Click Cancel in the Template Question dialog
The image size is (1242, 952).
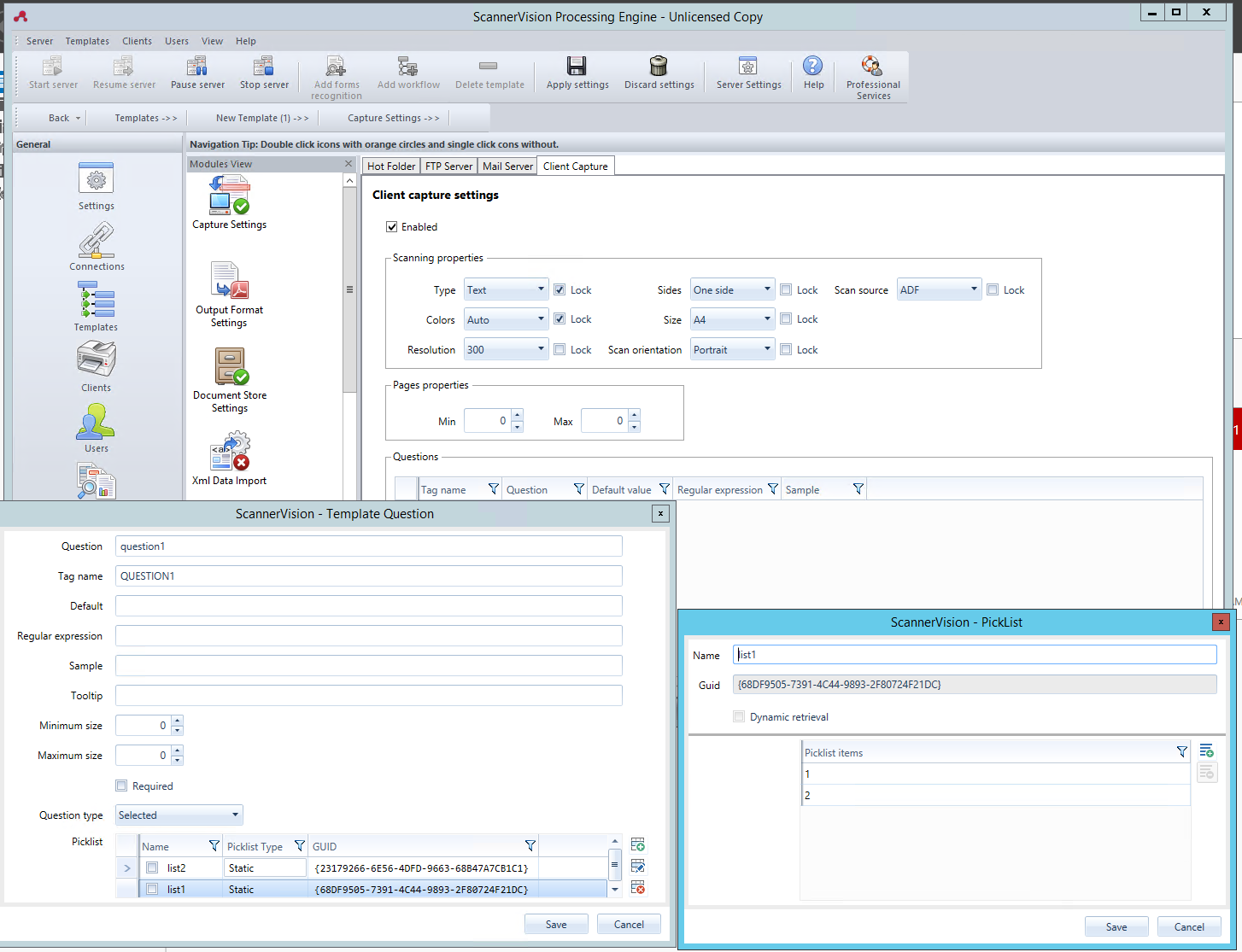(629, 925)
